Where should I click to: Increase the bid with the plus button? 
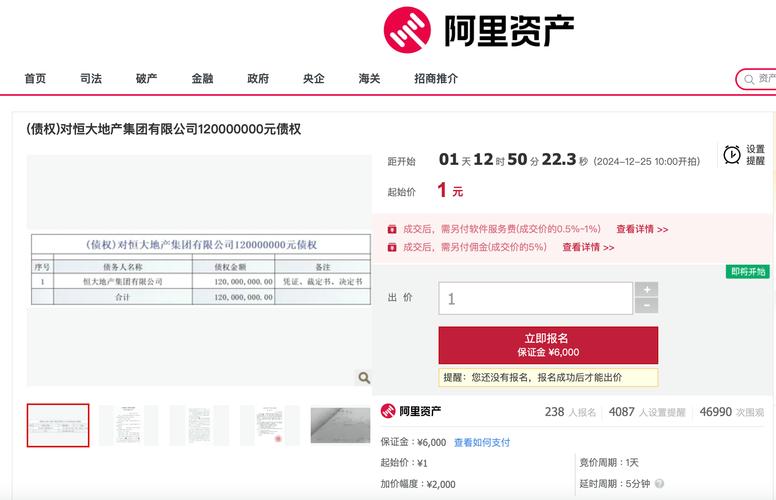coord(646,290)
